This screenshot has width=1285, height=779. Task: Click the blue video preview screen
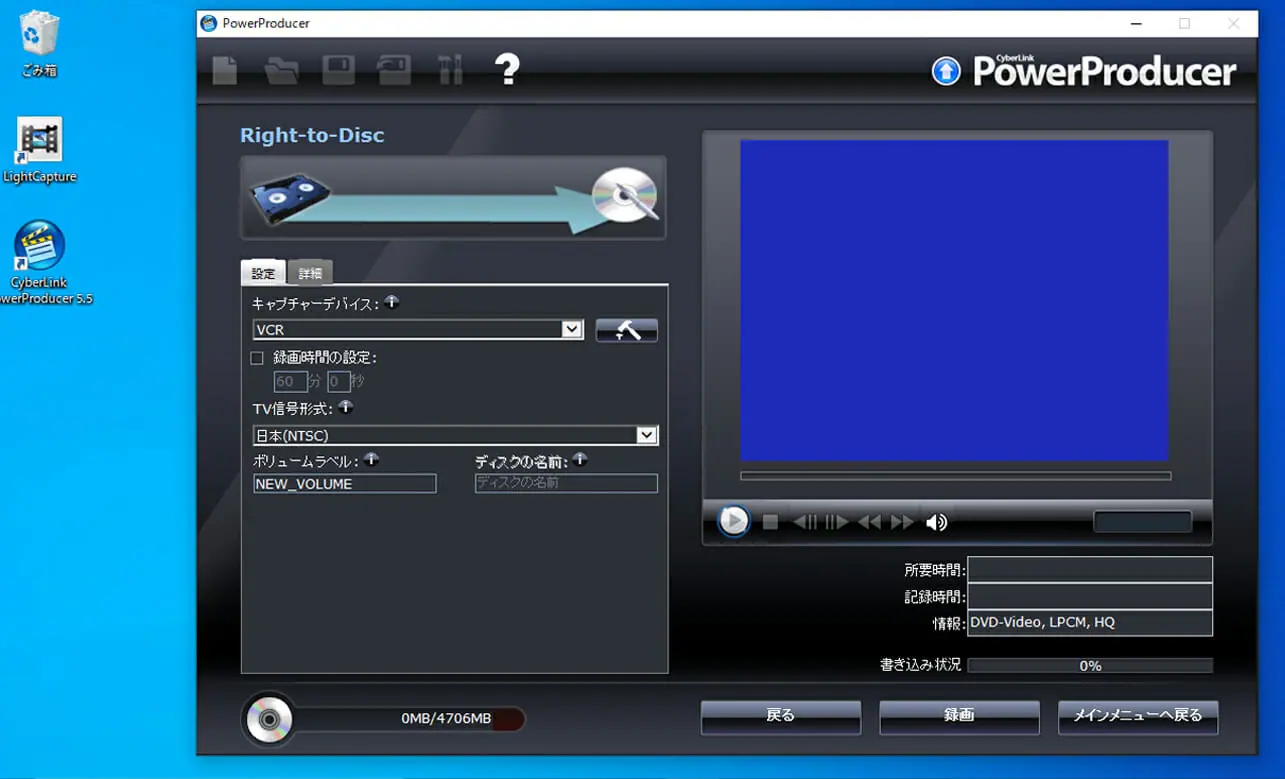click(x=954, y=300)
